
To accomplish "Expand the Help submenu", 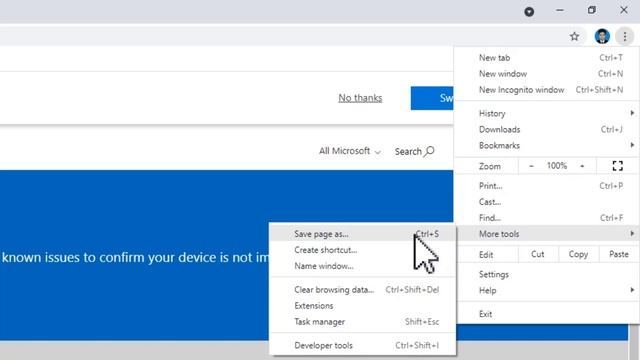I will (547, 290).
